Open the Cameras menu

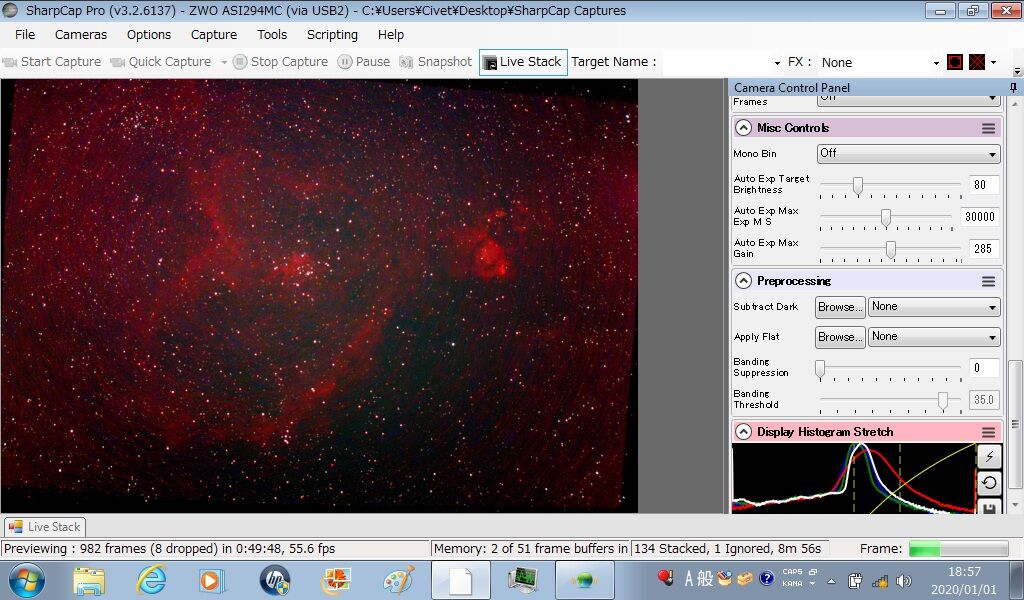pyautogui.click(x=81, y=35)
